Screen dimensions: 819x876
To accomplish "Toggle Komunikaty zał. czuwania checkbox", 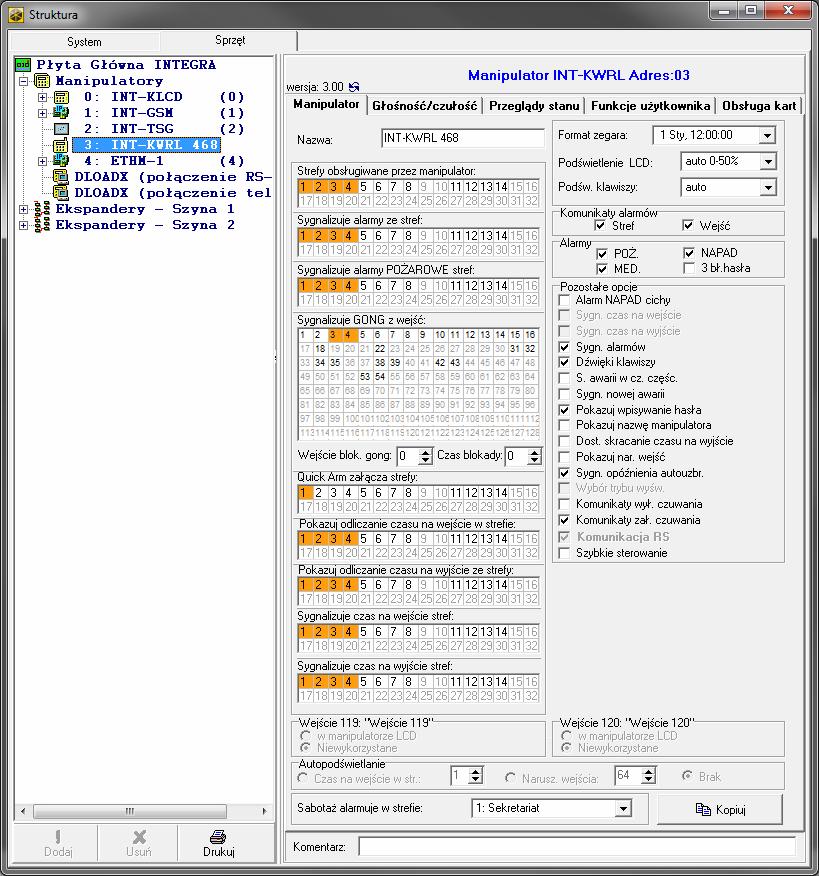I will (x=564, y=520).
